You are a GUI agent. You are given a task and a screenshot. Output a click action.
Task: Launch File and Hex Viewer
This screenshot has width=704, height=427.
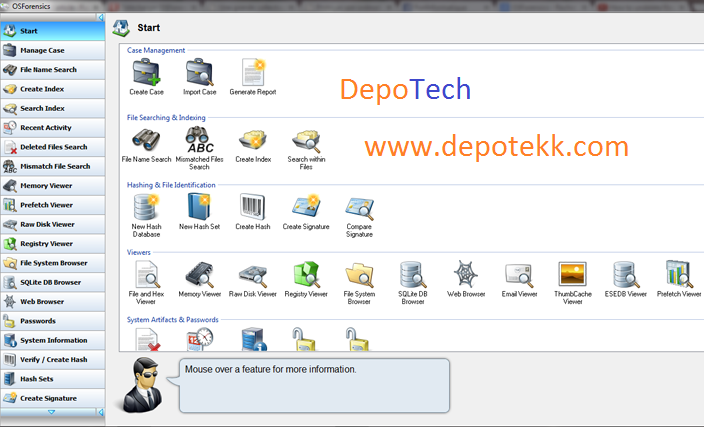click(x=147, y=275)
